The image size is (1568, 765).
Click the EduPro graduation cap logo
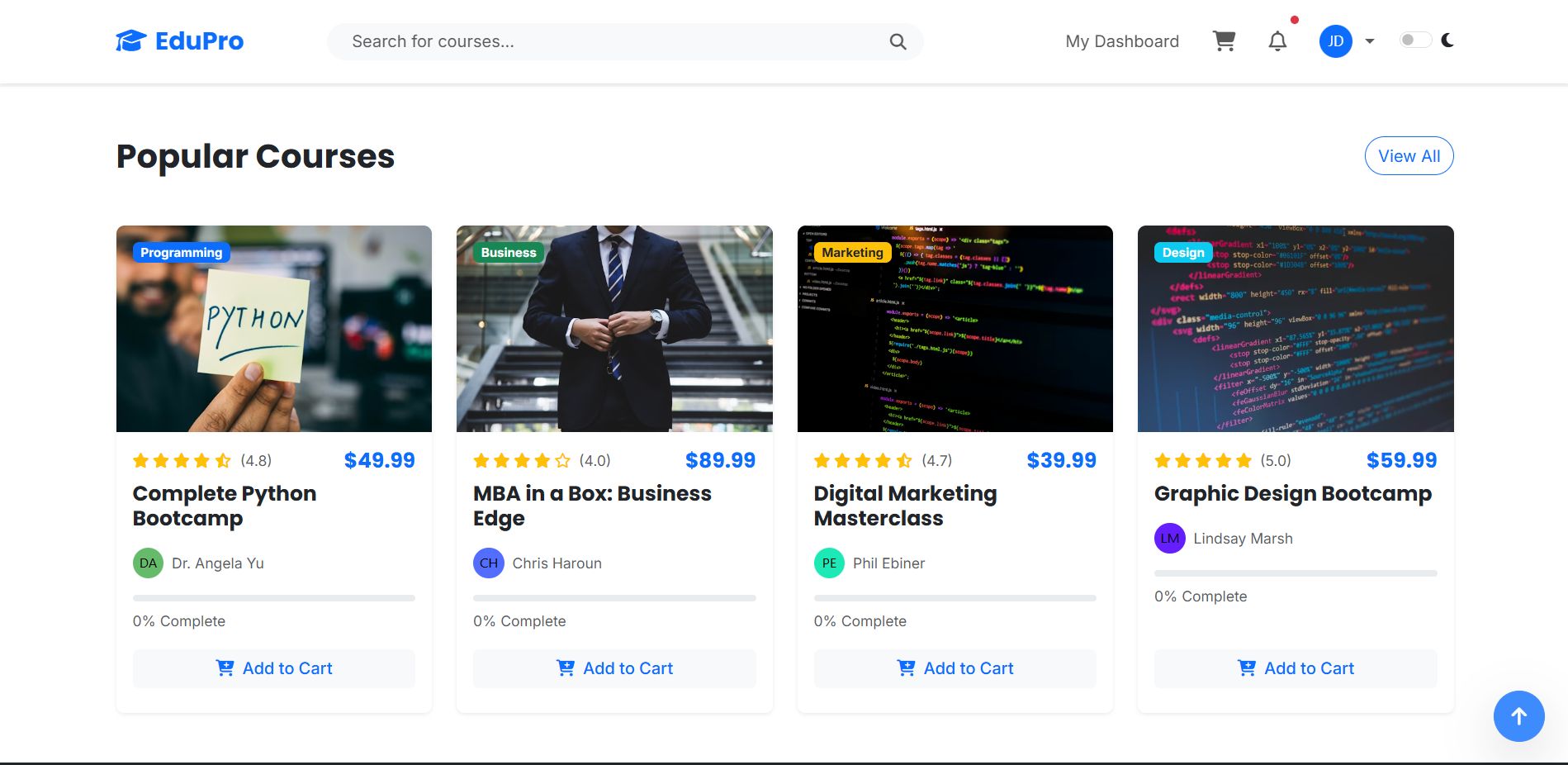(130, 40)
